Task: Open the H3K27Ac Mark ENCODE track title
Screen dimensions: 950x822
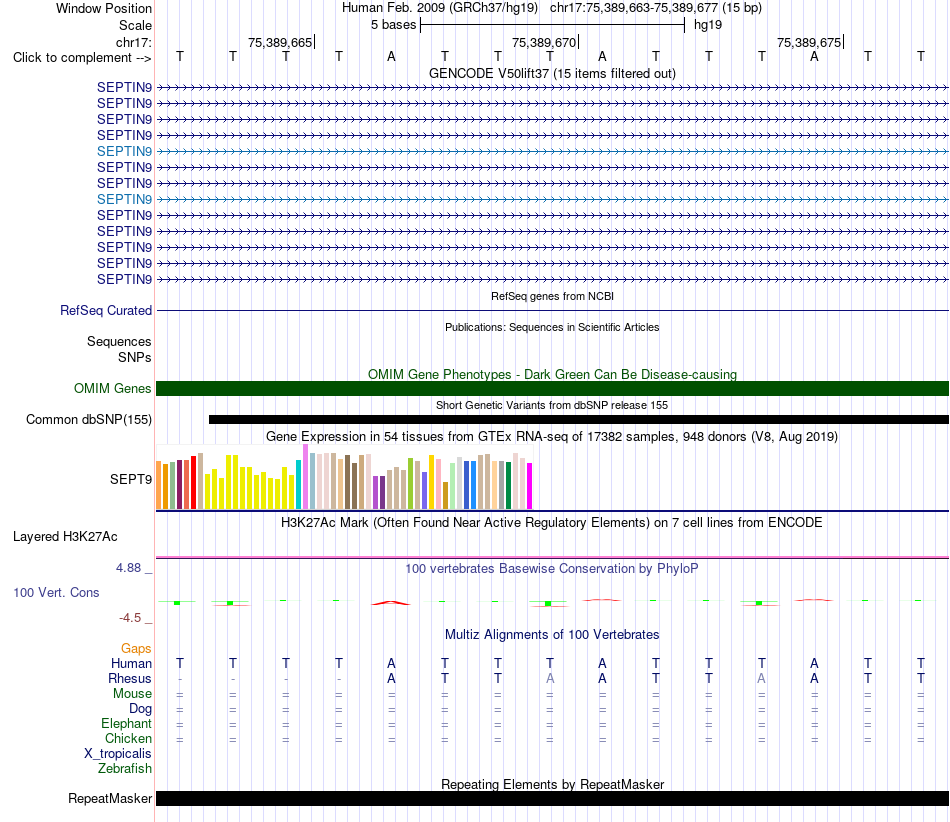Action: click(552, 523)
